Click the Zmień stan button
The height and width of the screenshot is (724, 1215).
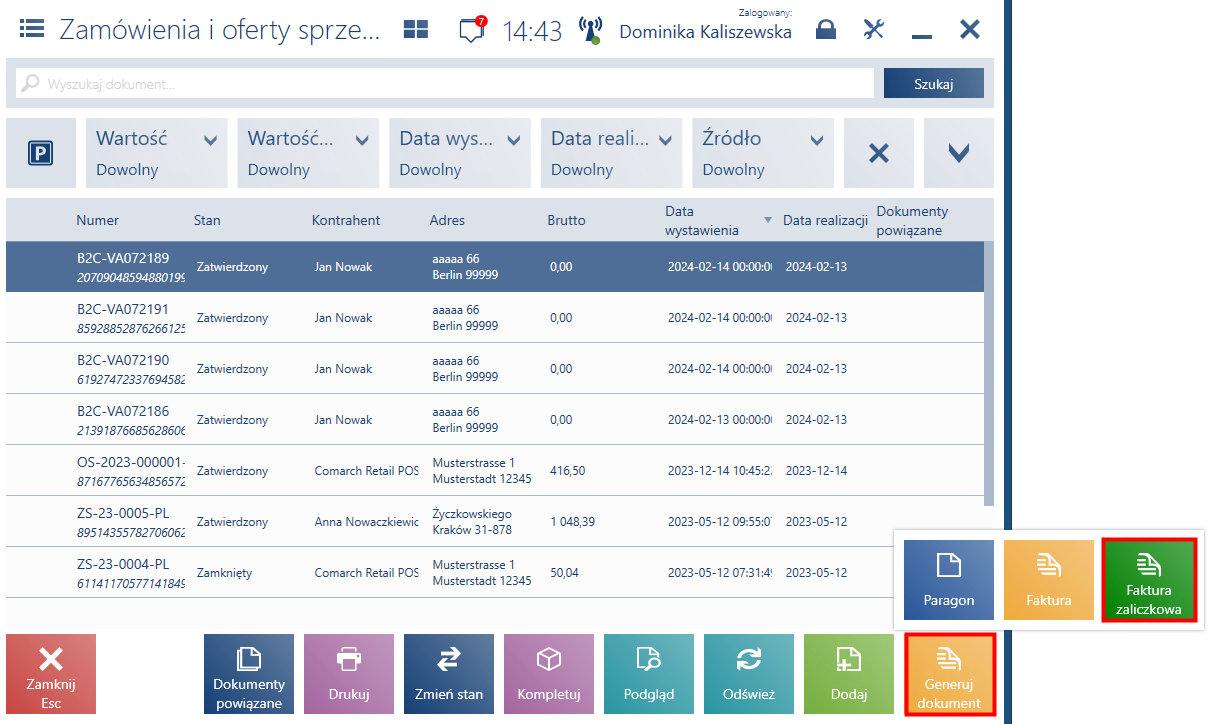coord(449,674)
